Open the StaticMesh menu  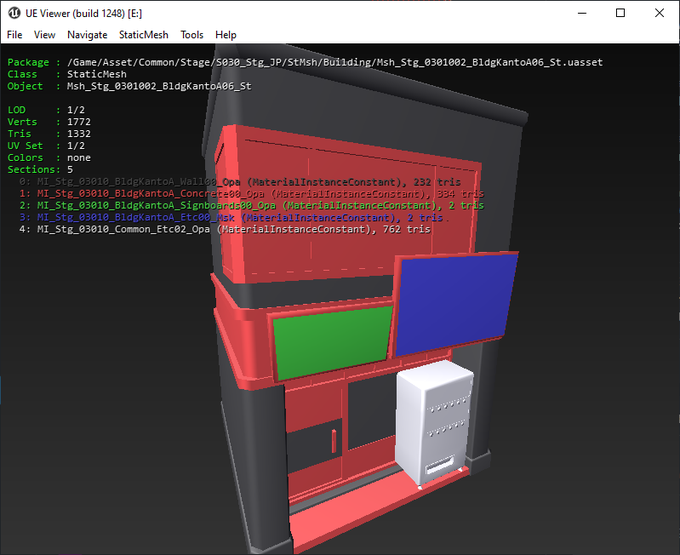[143, 34]
